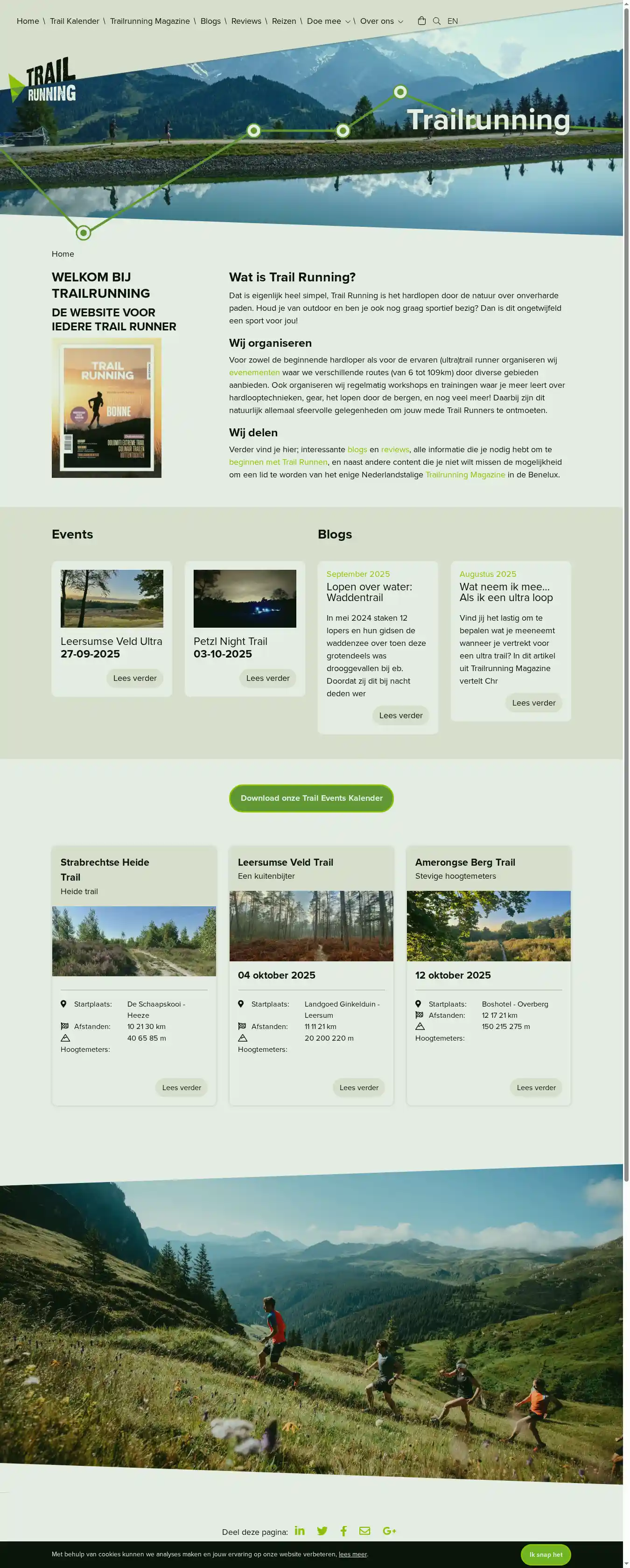630x1568 pixels.
Task: Go to Reviews in navigation
Action: (246, 21)
